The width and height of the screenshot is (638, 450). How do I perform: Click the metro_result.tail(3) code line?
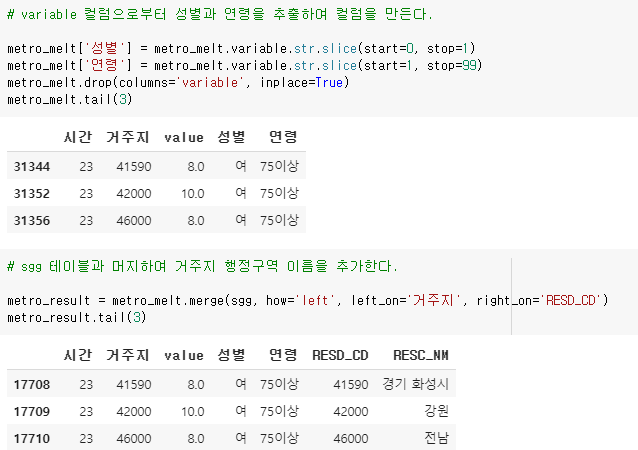pyautogui.click(x=76, y=317)
